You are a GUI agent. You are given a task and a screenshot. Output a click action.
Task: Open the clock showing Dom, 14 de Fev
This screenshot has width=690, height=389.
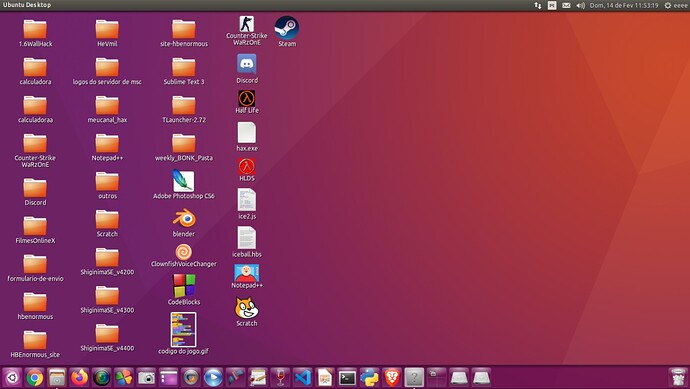pos(624,5)
